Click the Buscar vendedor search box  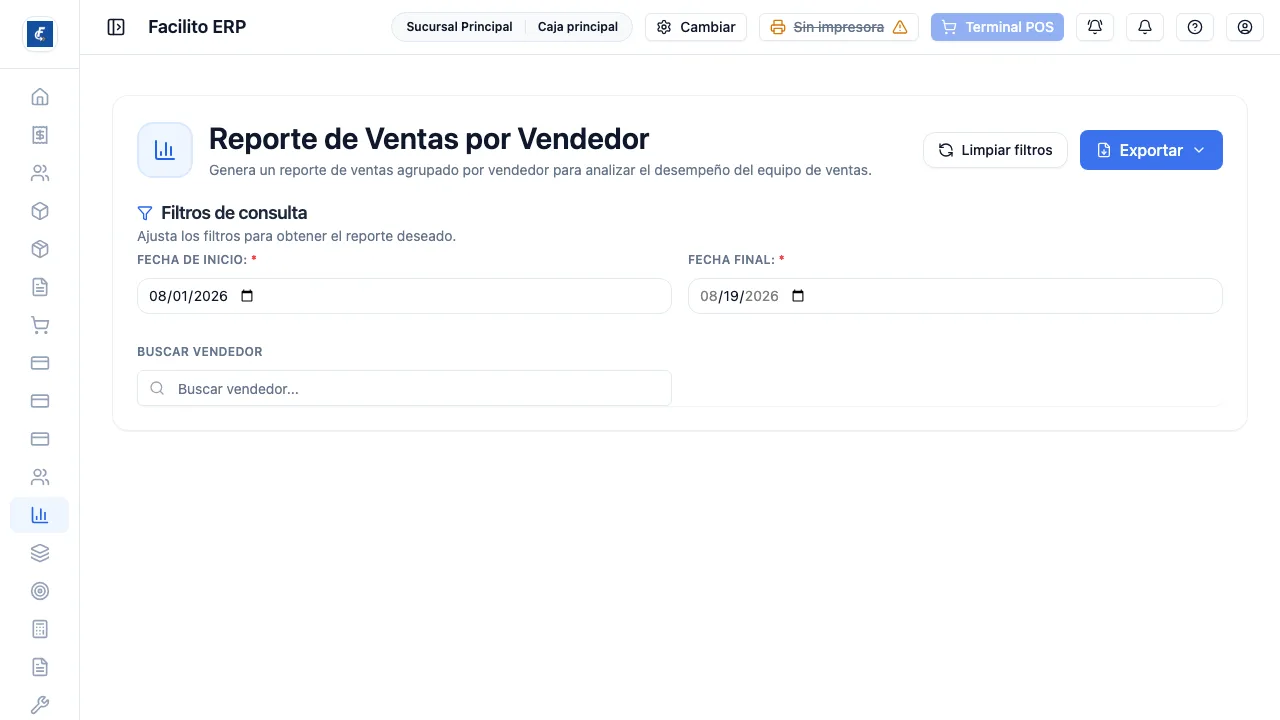tap(404, 389)
